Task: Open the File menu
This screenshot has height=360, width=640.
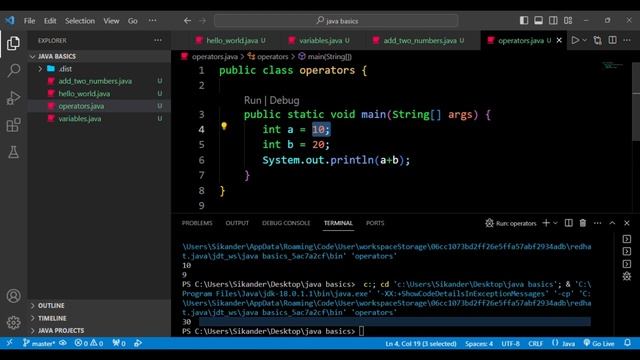Action: [29, 21]
